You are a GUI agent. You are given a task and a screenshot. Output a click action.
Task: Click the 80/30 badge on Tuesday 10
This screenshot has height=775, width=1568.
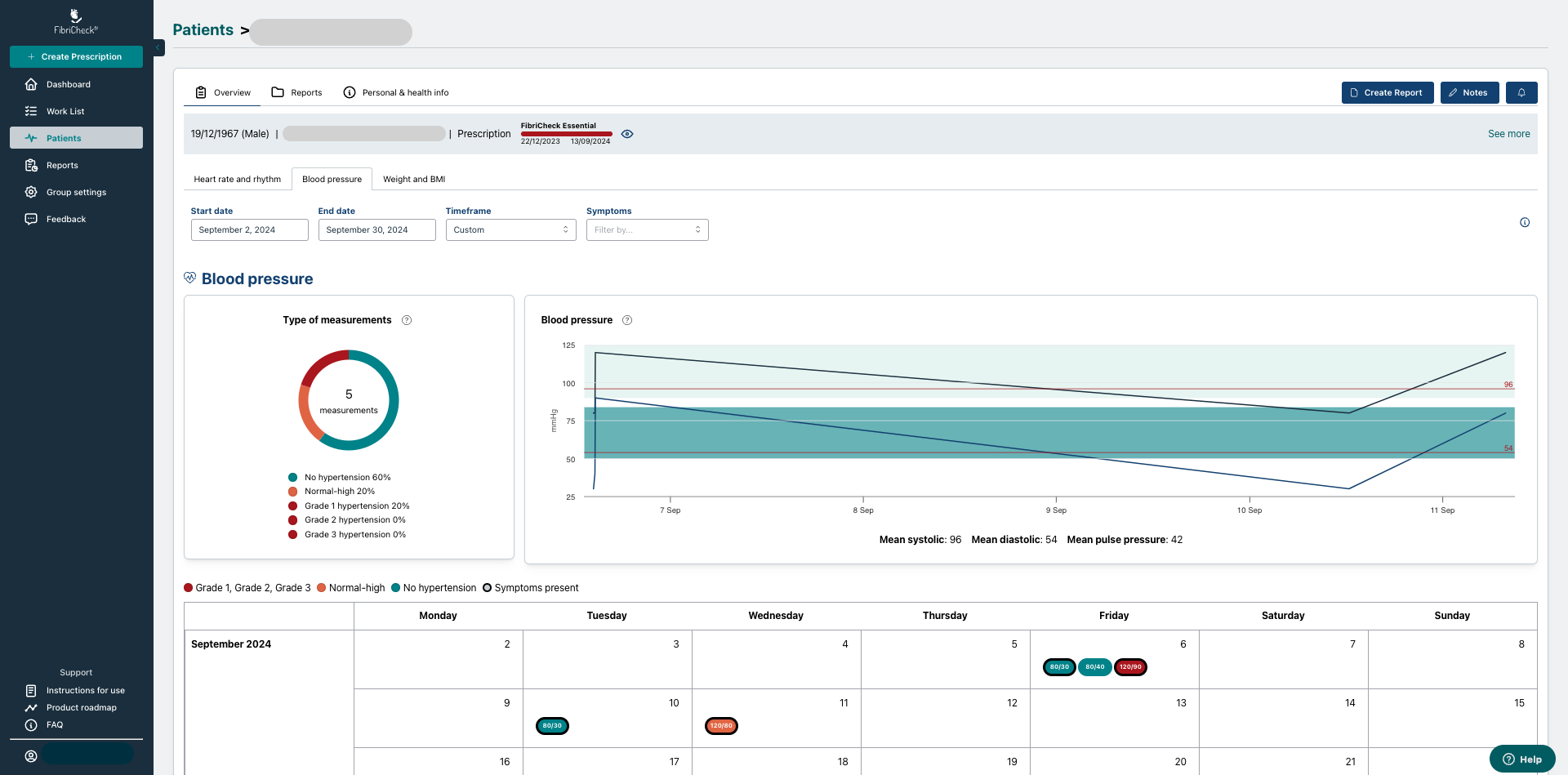point(552,726)
